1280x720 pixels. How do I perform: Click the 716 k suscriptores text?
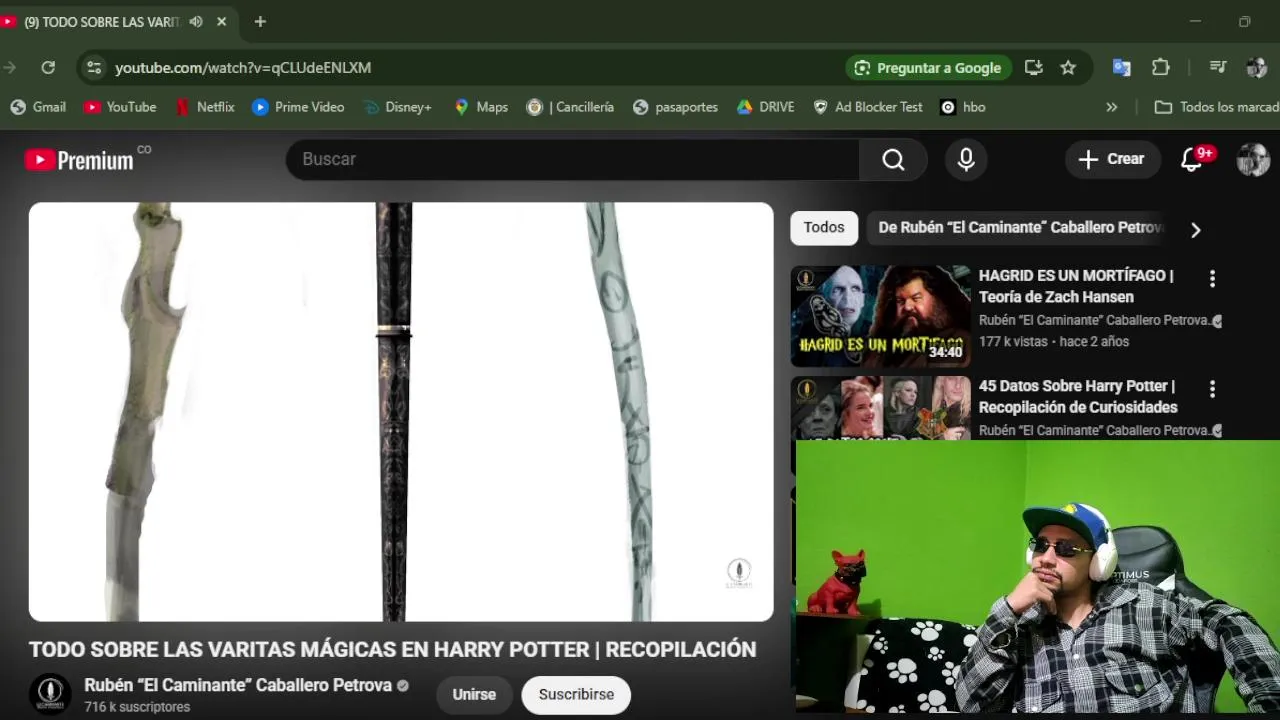[x=137, y=707]
